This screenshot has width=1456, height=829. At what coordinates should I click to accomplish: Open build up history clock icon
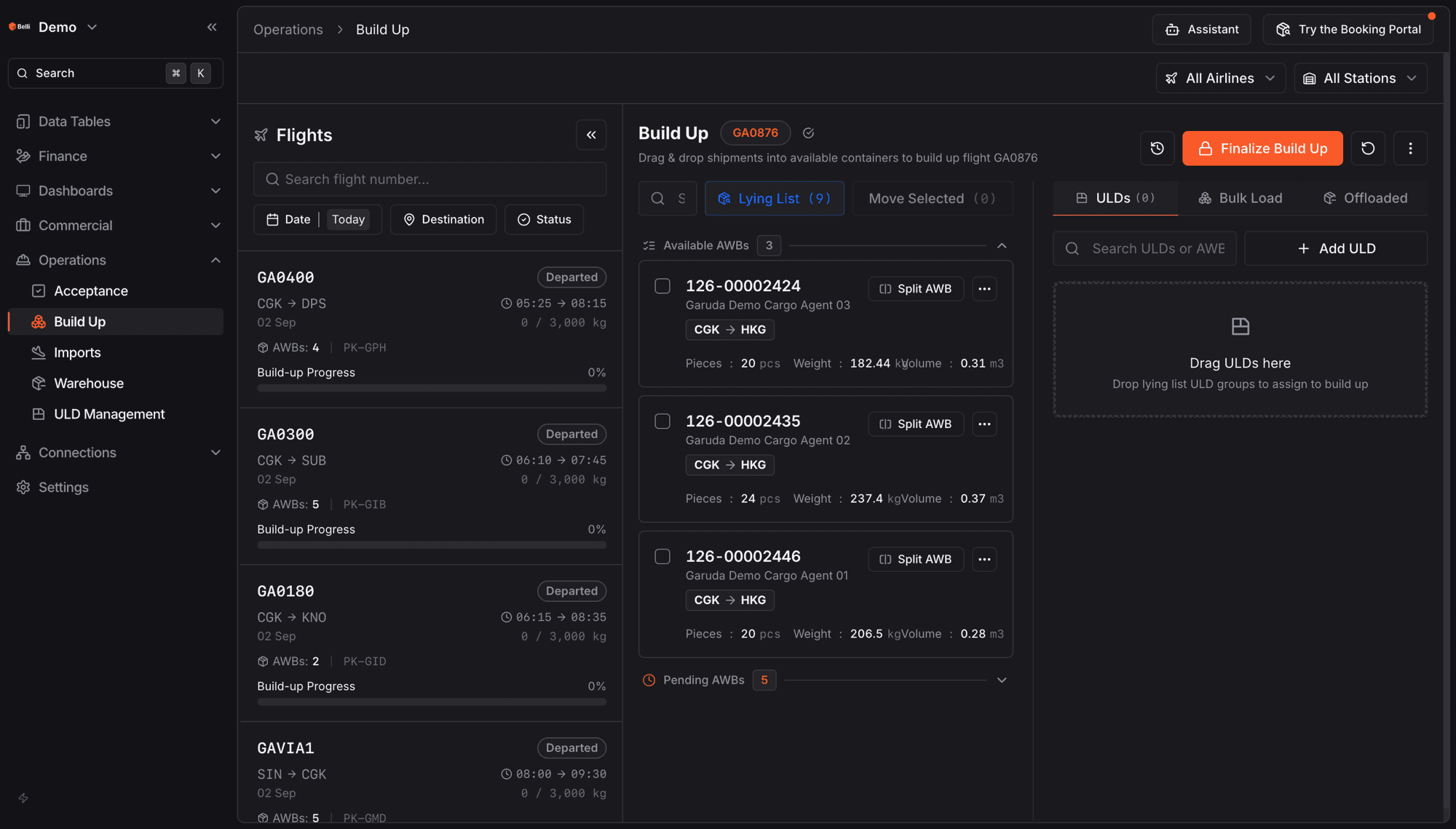[1157, 148]
